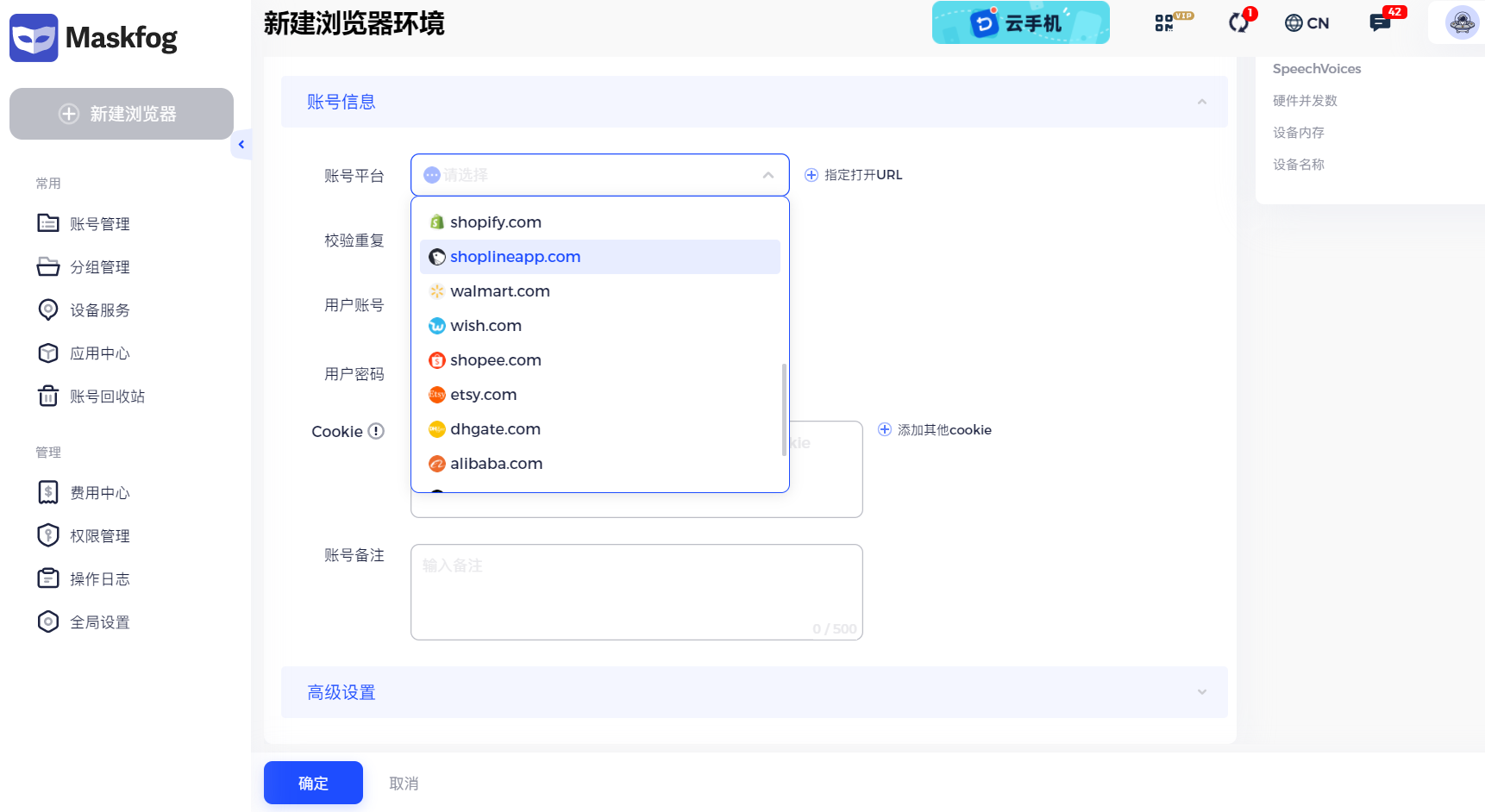This screenshot has height=812, width=1485.
Task: Click the 分组管理 folder icon
Action: click(x=48, y=266)
